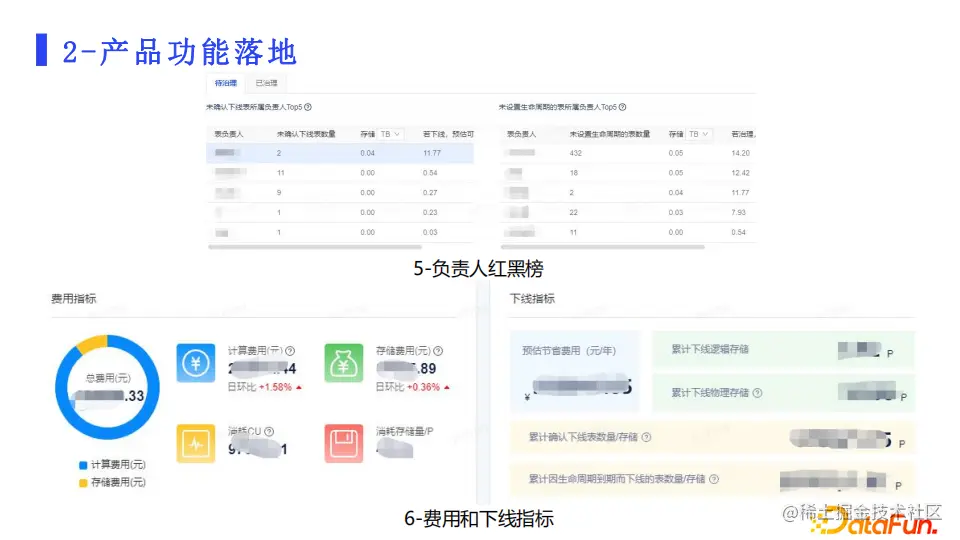
Task: Click 0.03 storage cell in right table
Action: 676,212
